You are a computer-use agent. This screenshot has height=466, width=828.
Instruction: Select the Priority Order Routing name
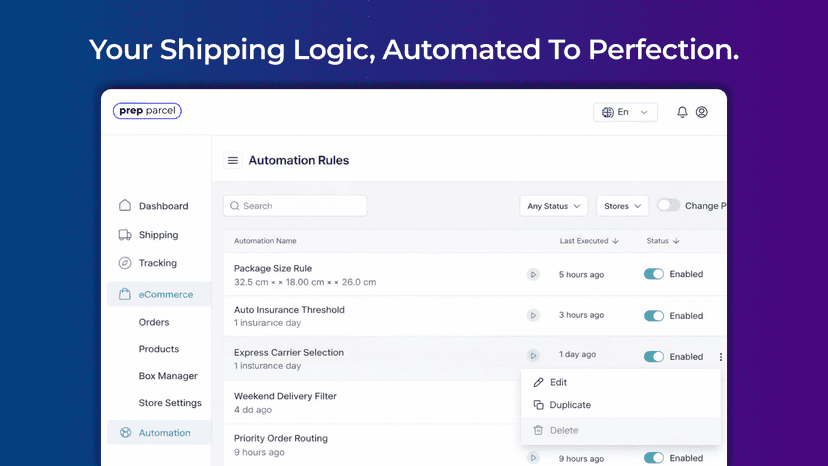click(281, 438)
